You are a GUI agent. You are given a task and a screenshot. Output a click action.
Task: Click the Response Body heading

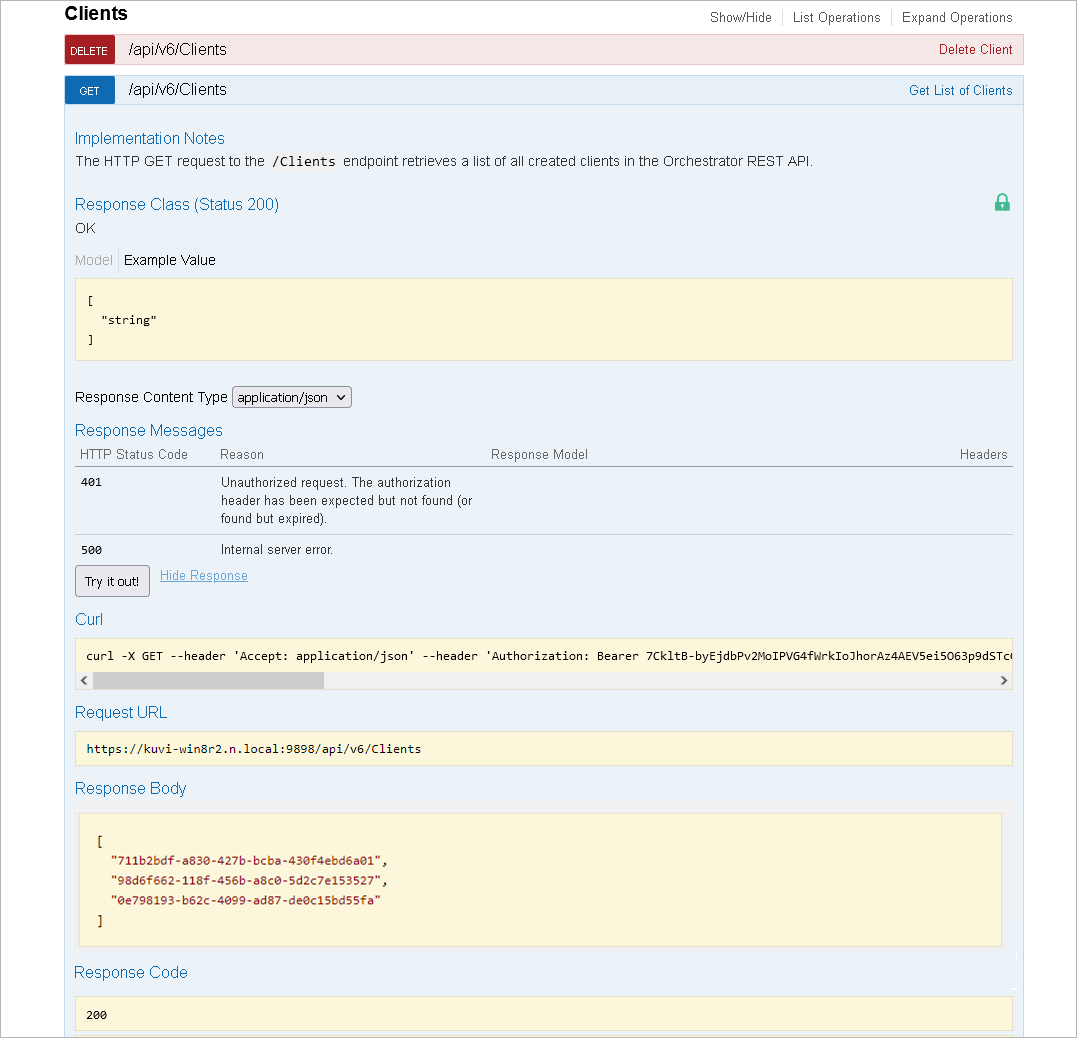(x=131, y=788)
